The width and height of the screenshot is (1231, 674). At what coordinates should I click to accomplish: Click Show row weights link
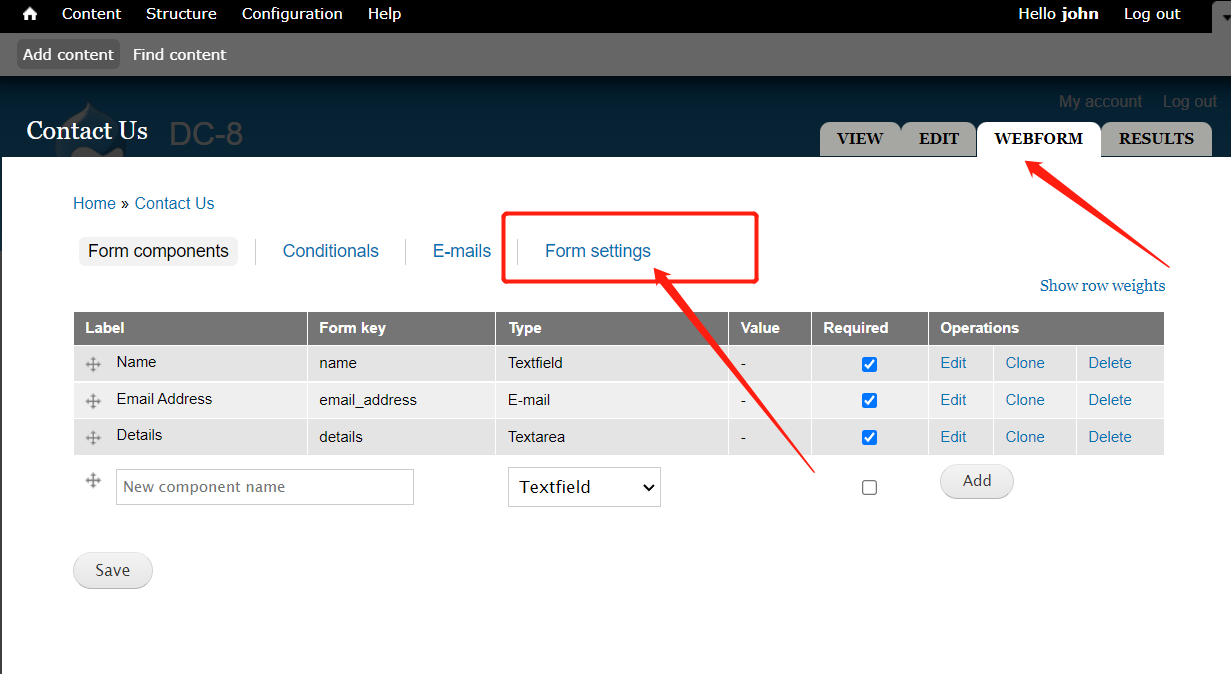[1103, 285]
